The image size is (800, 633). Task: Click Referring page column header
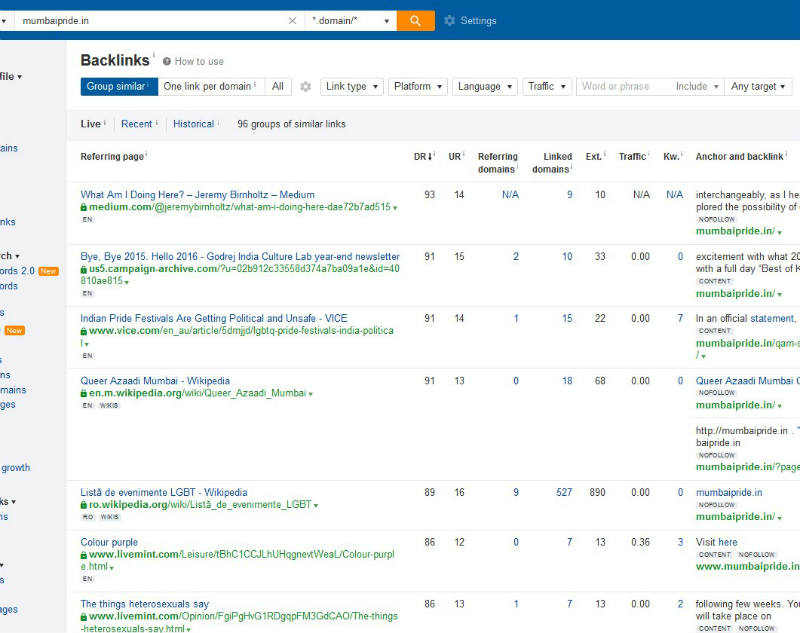(112, 157)
